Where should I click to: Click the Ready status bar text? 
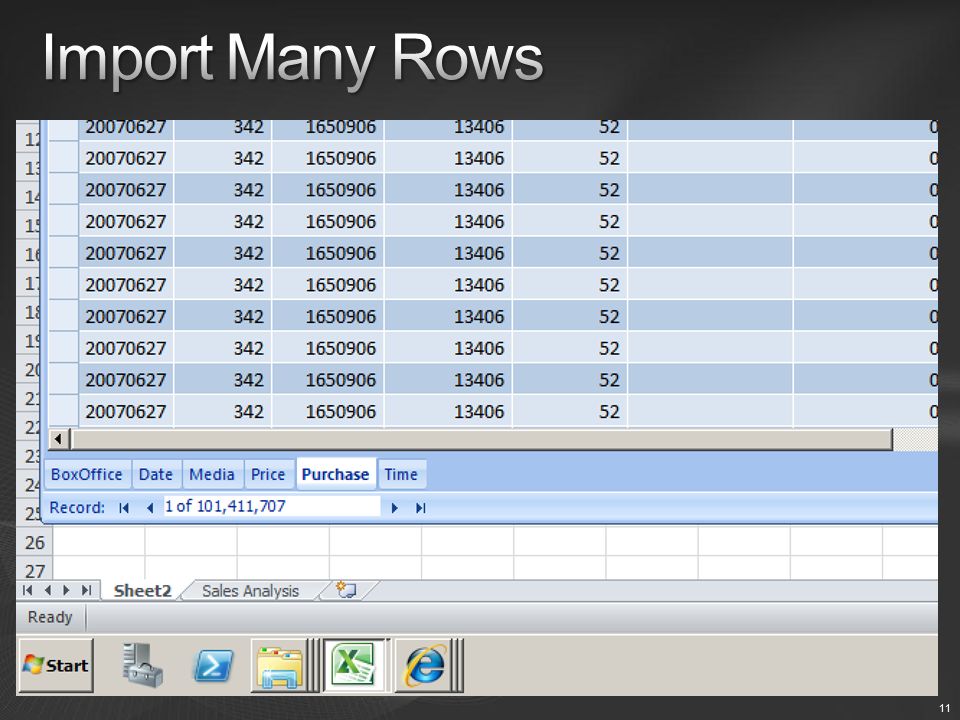pyautogui.click(x=50, y=617)
